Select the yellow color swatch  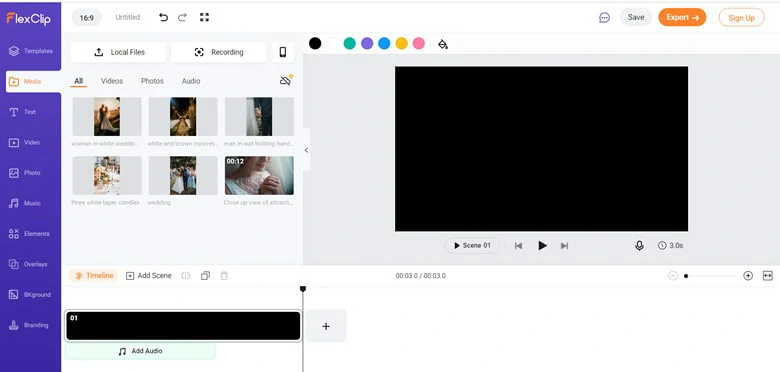[401, 43]
